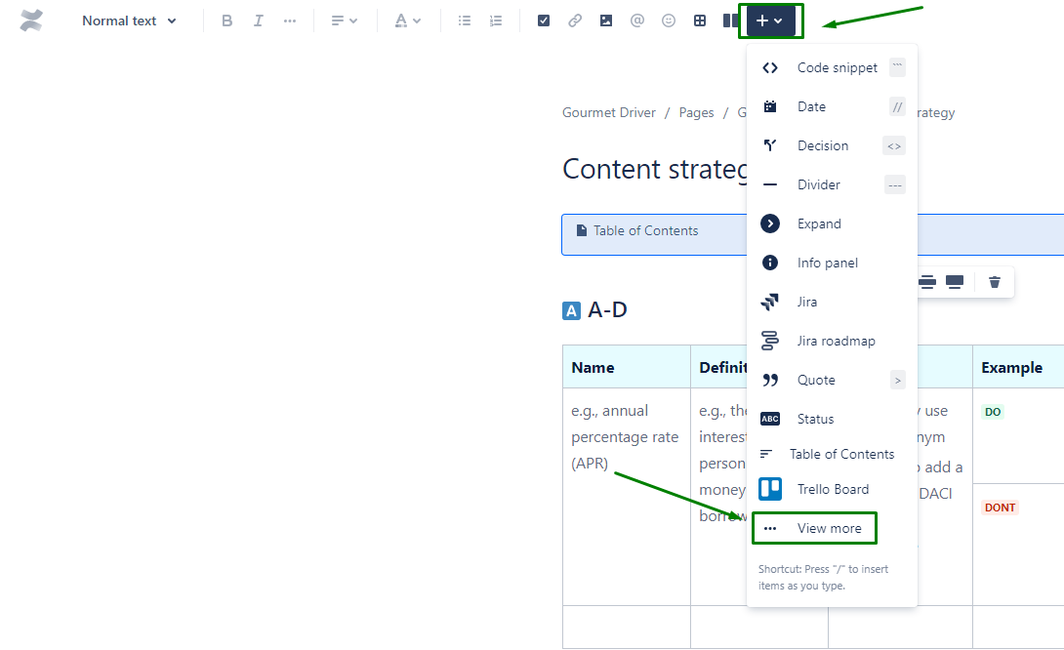
Task: Insert a layouts section
Action: (730, 21)
